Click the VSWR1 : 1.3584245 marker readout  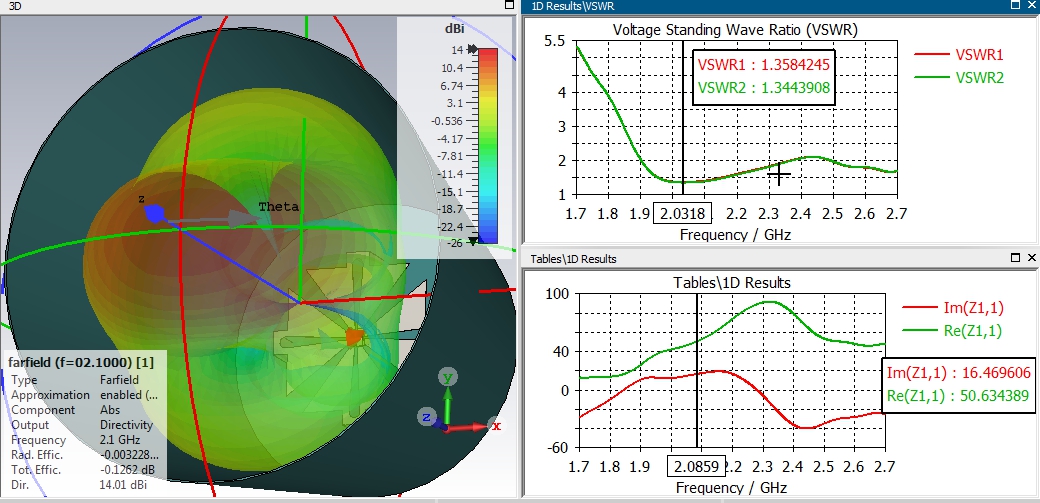[763, 65]
